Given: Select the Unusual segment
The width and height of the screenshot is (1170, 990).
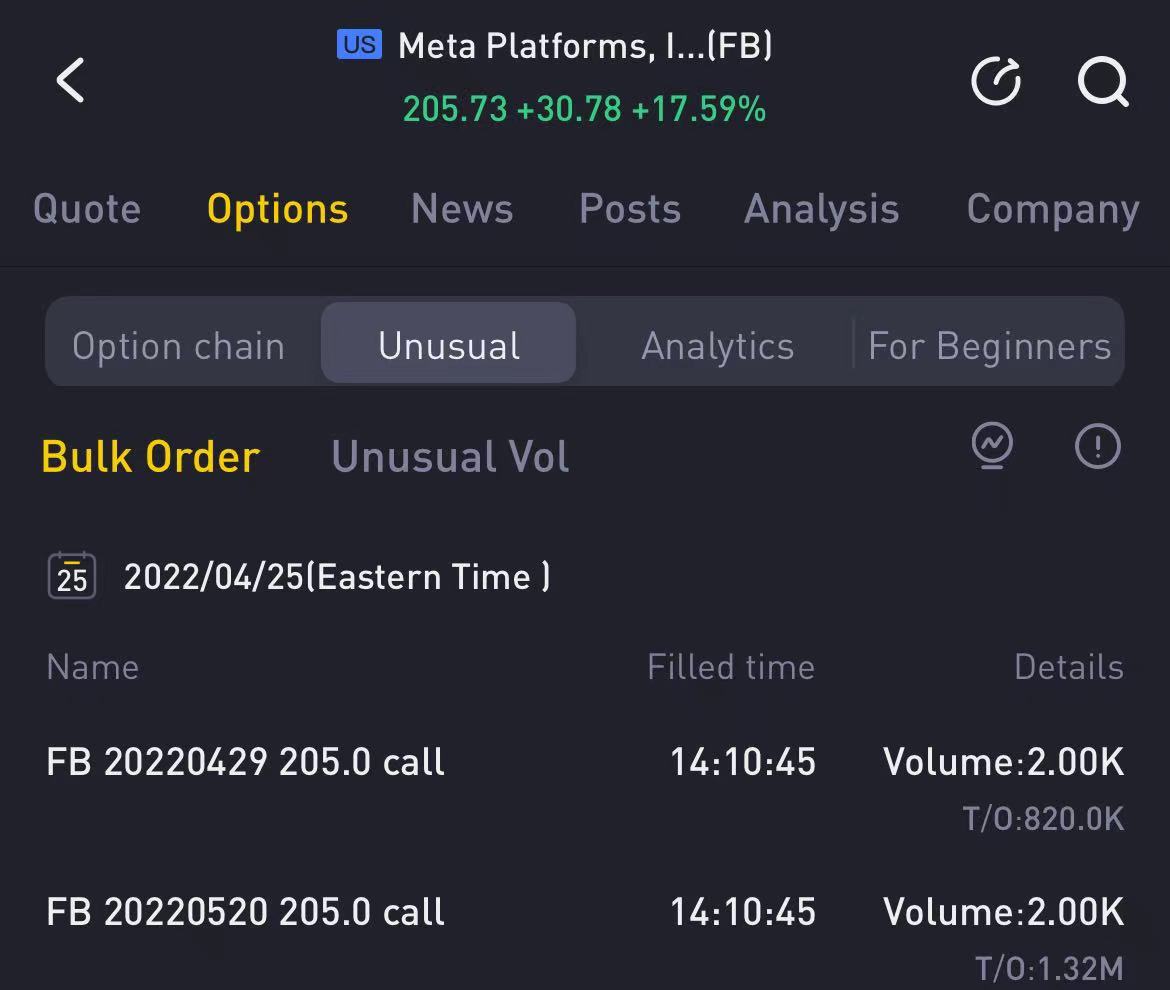Looking at the screenshot, I should 449,346.
